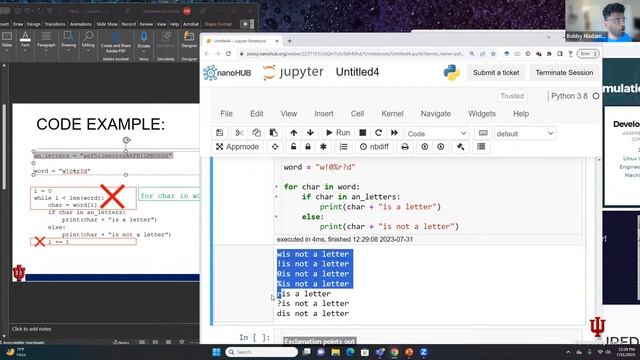Image resolution: width=640 pixels, height=360 pixels.
Task: Collapse the for loop code fold arrow
Action: click(x=276, y=187)
